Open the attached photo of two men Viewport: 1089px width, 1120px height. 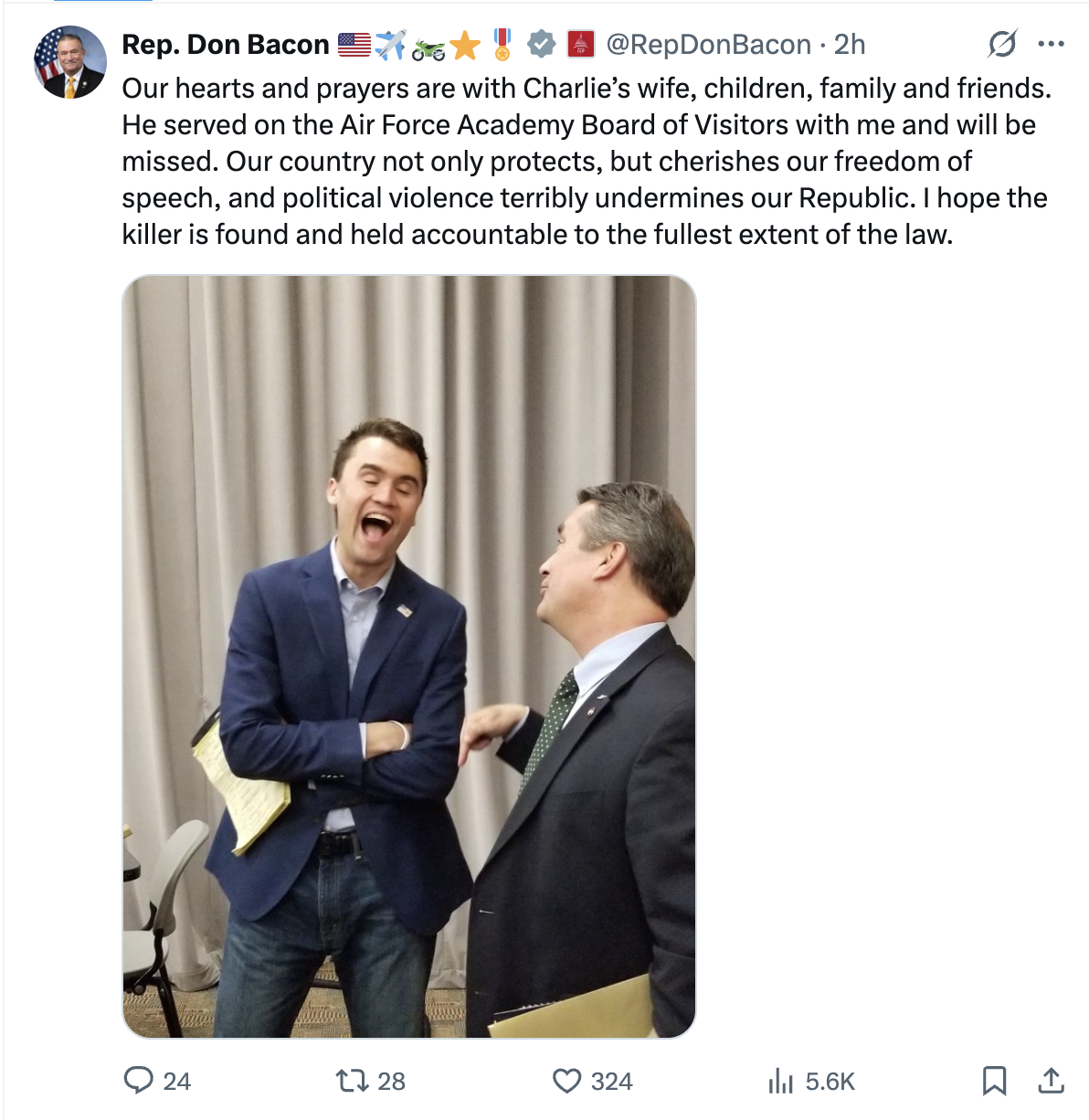409,656
